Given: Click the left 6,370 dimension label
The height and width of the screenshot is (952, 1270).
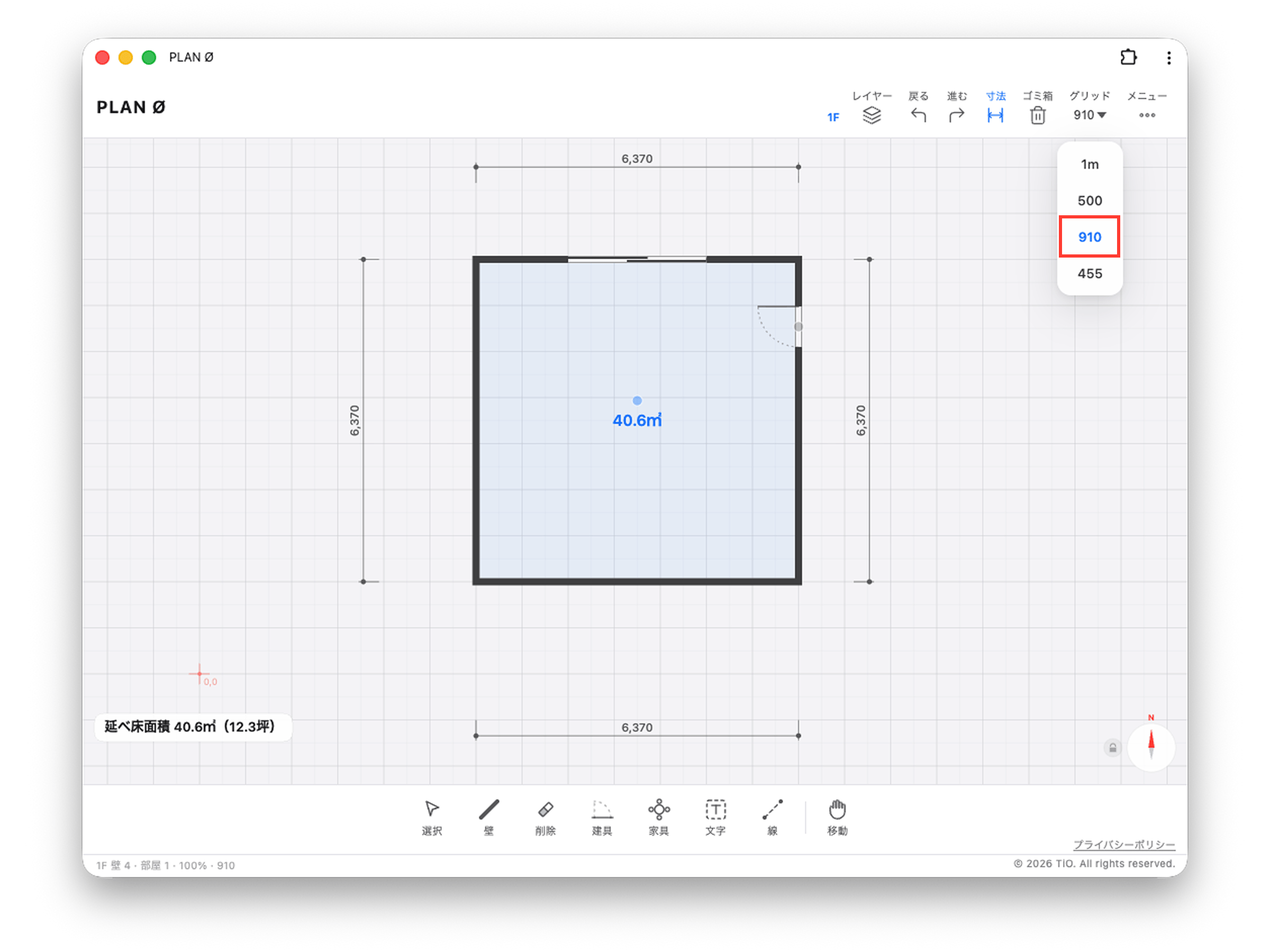Looking at the screenshot, I should 354,420.
